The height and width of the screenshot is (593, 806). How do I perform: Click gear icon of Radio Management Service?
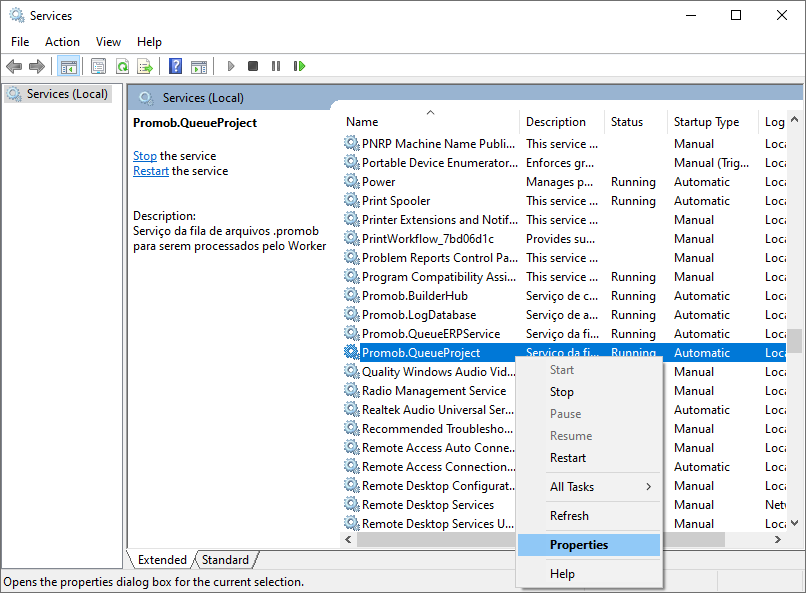coord(352,391)
